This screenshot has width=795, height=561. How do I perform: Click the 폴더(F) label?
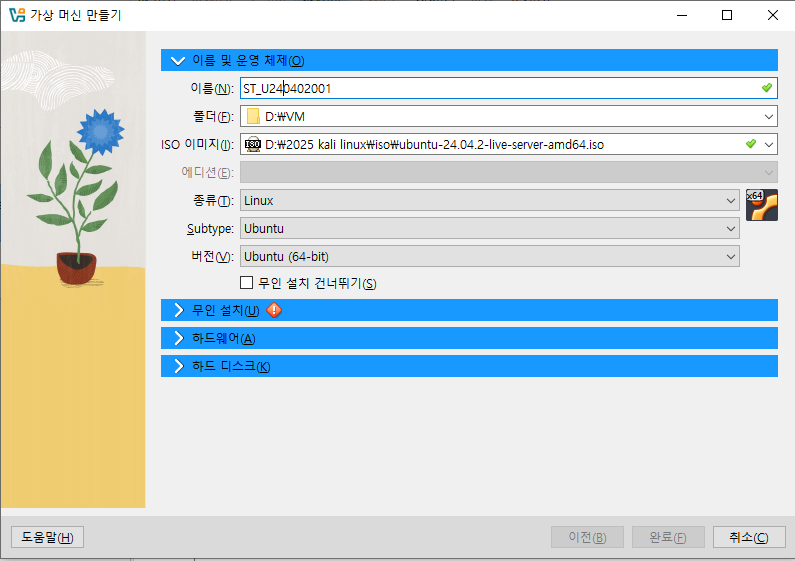[213, 116]
